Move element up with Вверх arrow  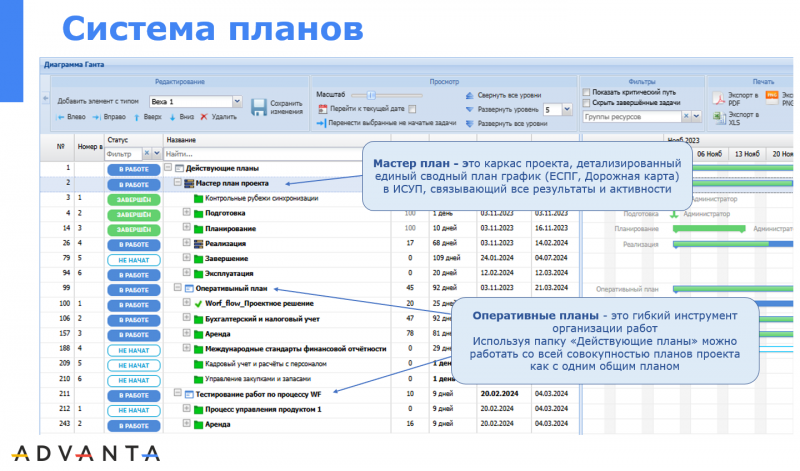click(137, 116)
